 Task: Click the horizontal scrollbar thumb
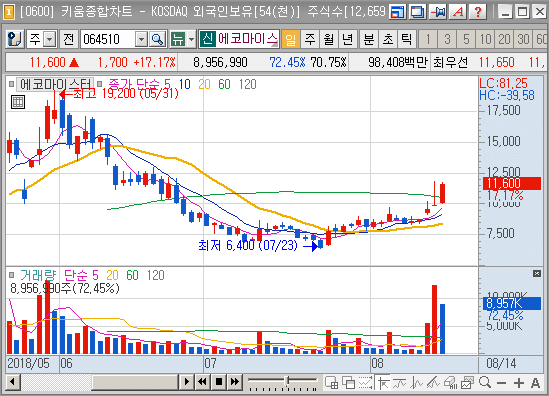[135, 382]
